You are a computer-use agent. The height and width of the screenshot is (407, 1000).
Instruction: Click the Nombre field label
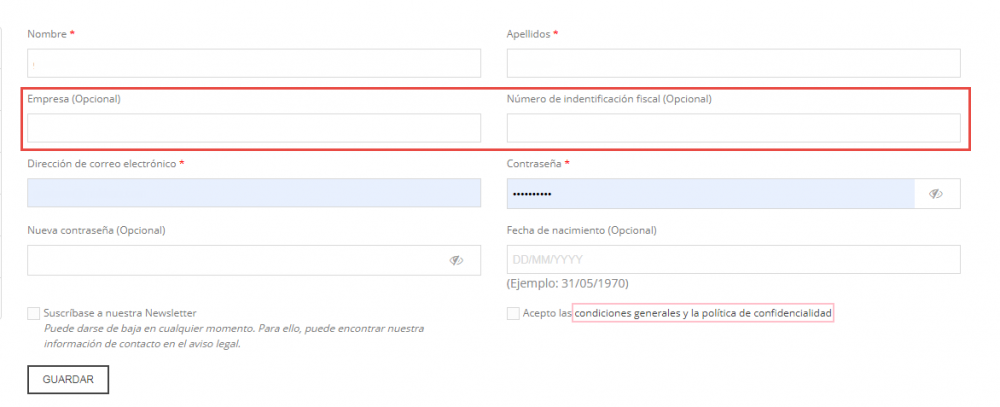[47, 34]
